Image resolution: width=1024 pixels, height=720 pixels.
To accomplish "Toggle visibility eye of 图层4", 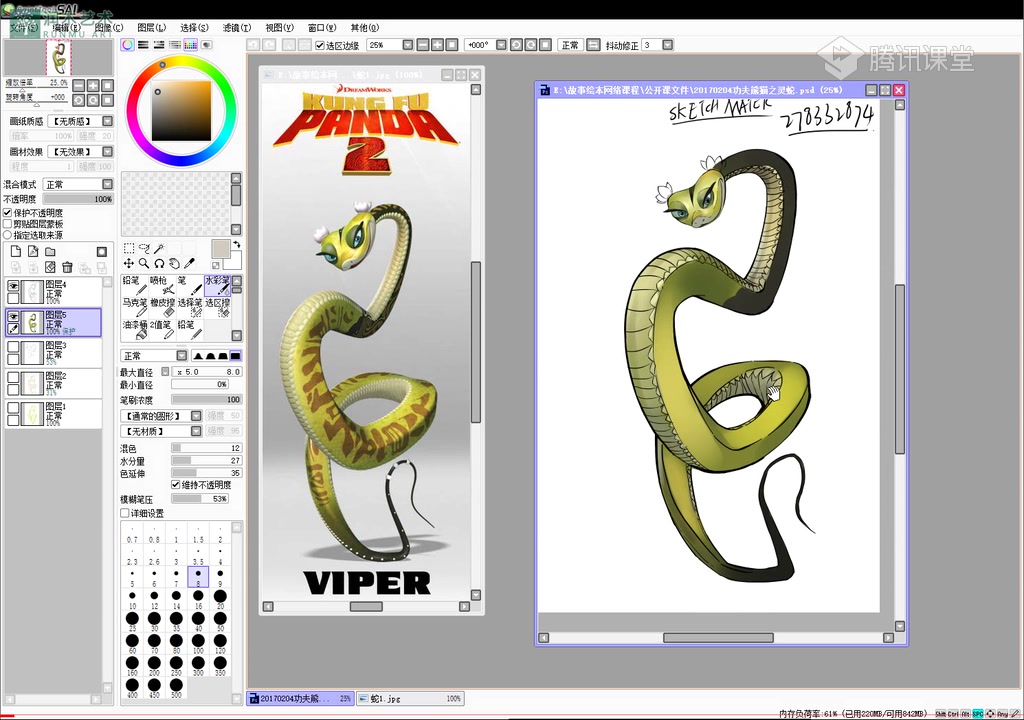I will pyautogui.click(x=12, y=286).
